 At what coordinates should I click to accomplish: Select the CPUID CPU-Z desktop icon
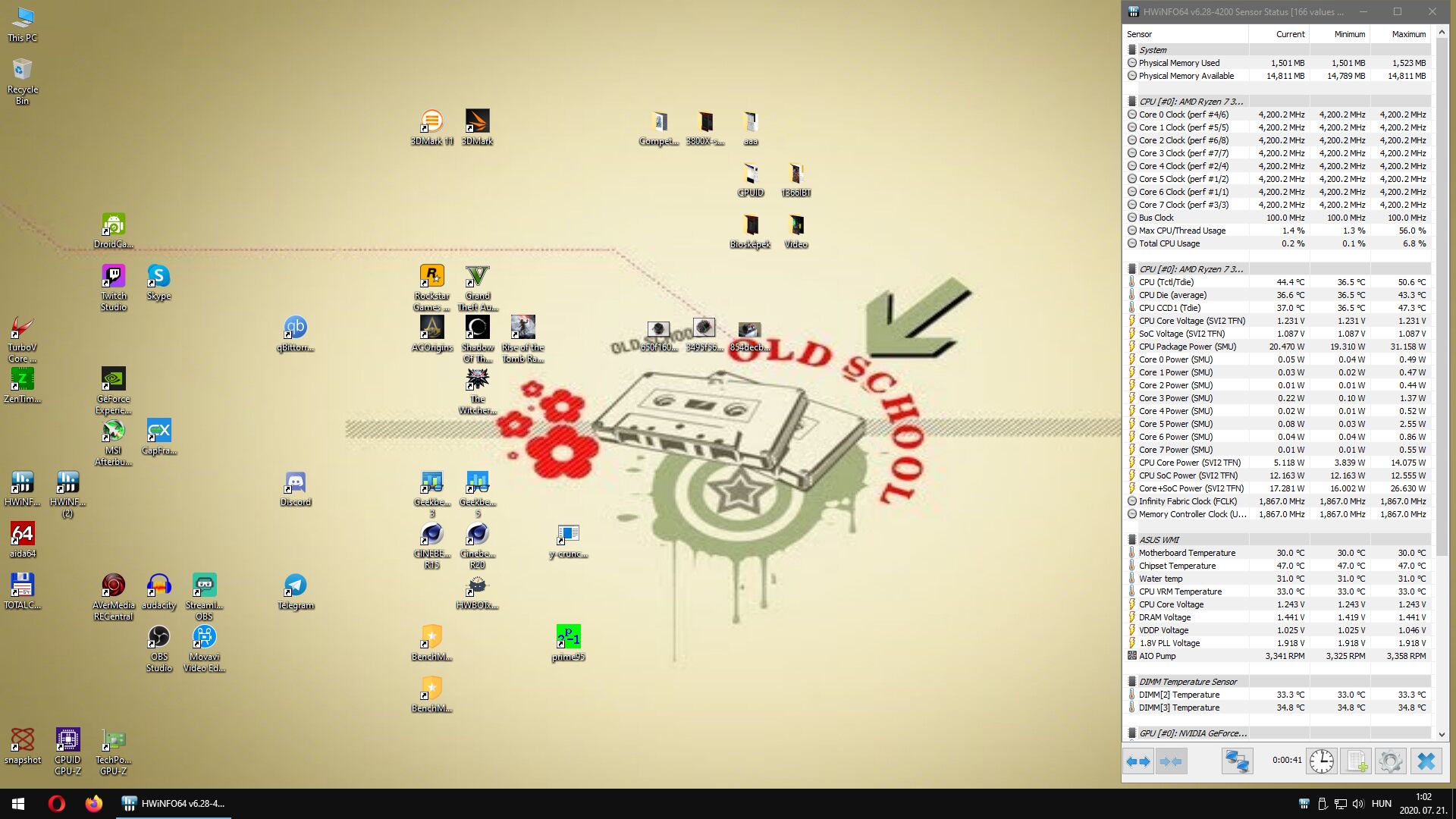tap(67, 752)
